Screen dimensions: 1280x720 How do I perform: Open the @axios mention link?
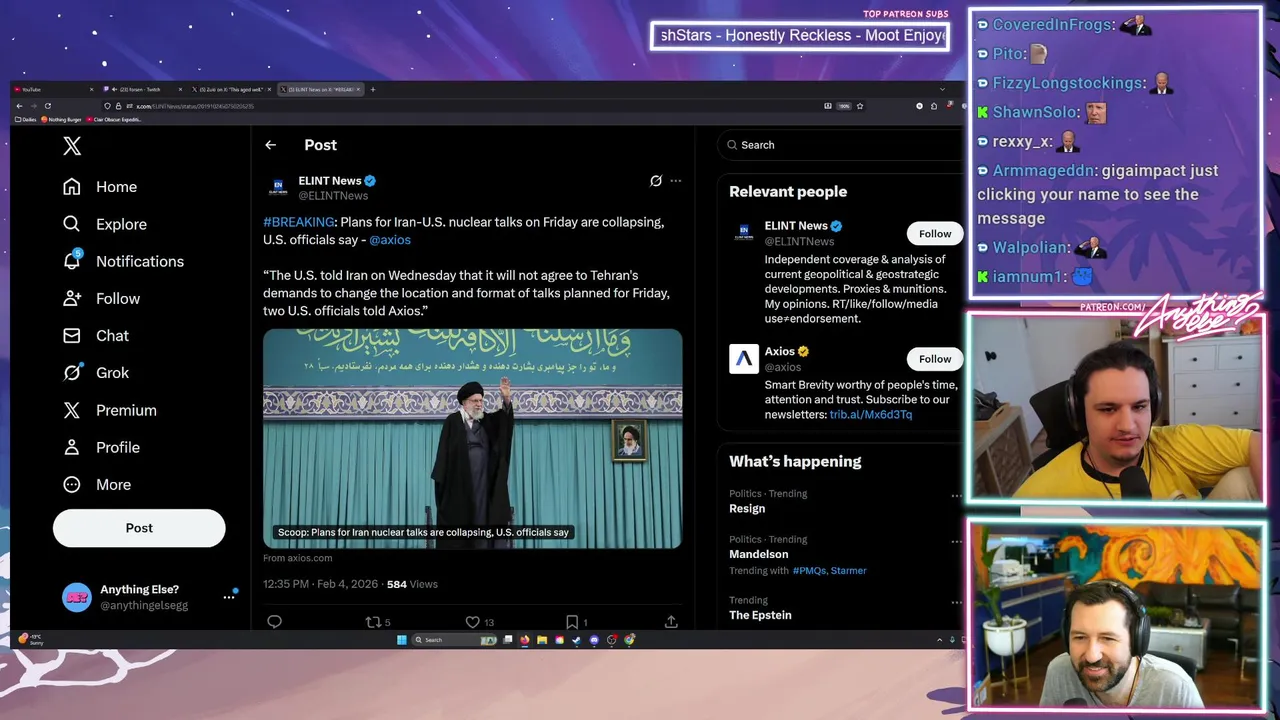tap(390, 240)
